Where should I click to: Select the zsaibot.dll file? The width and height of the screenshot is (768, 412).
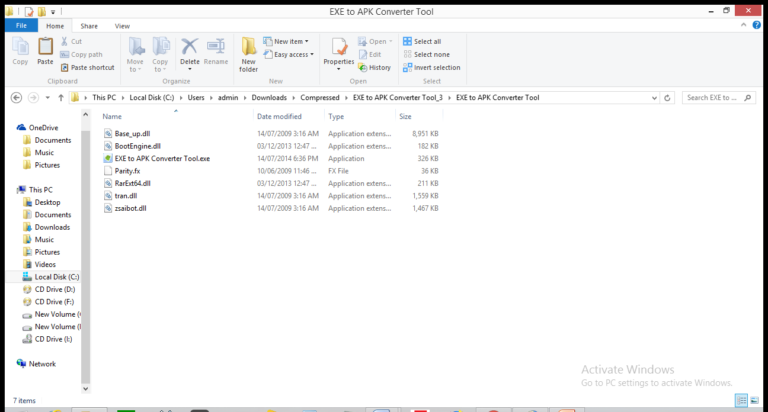click(130, 208)
